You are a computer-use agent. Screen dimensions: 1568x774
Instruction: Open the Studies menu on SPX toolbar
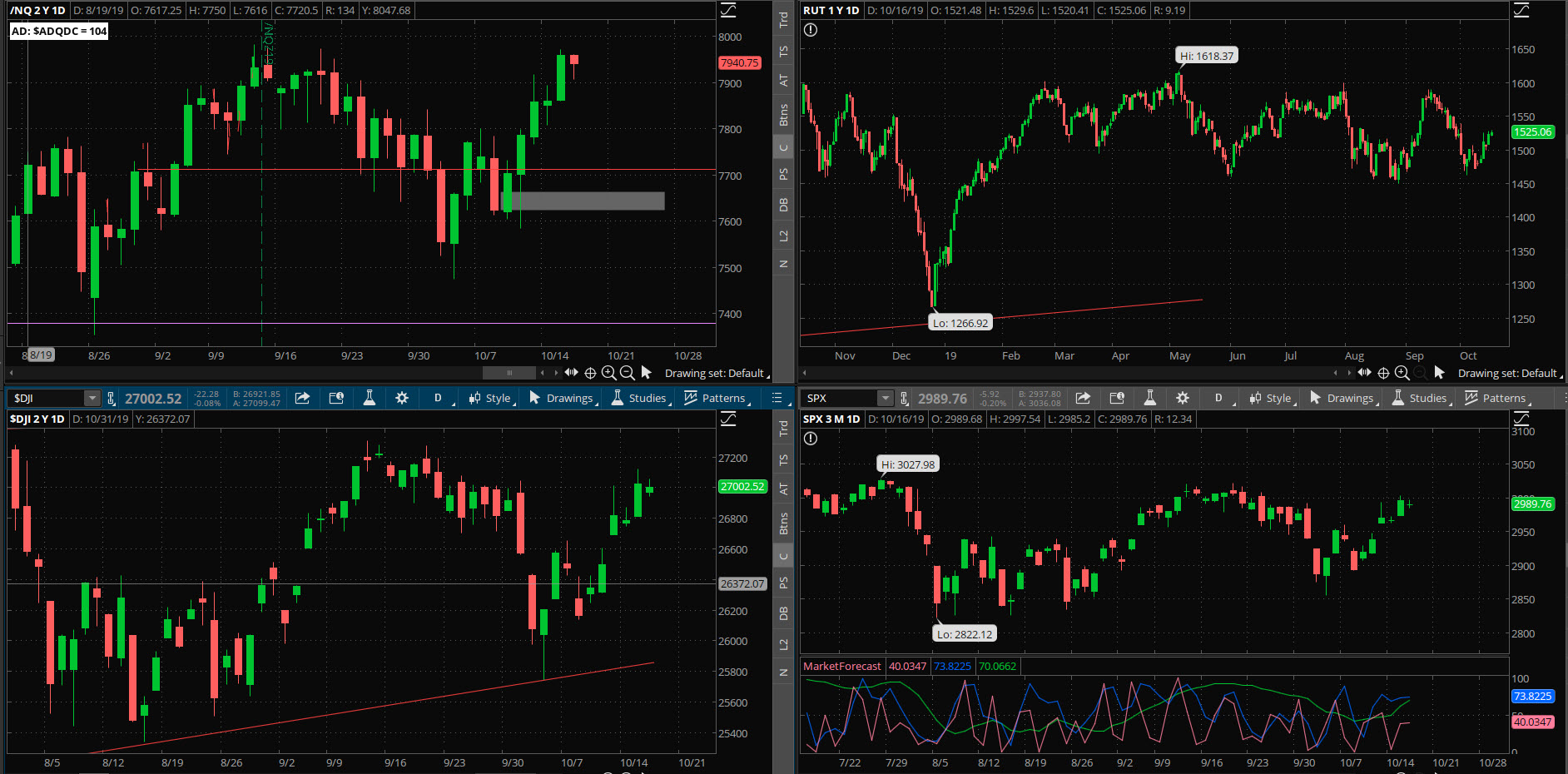(1421, 398)
